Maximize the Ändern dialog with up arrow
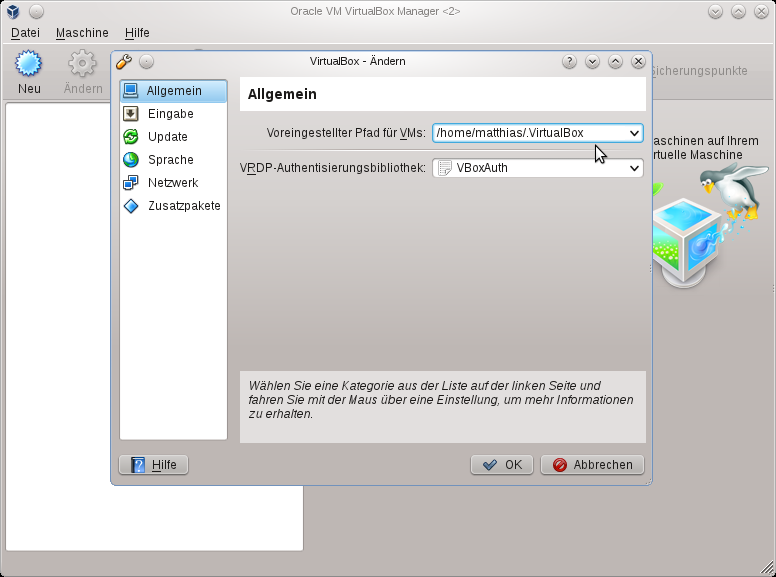The width and height of the screenshot is (776, 577). pos(615,61)
